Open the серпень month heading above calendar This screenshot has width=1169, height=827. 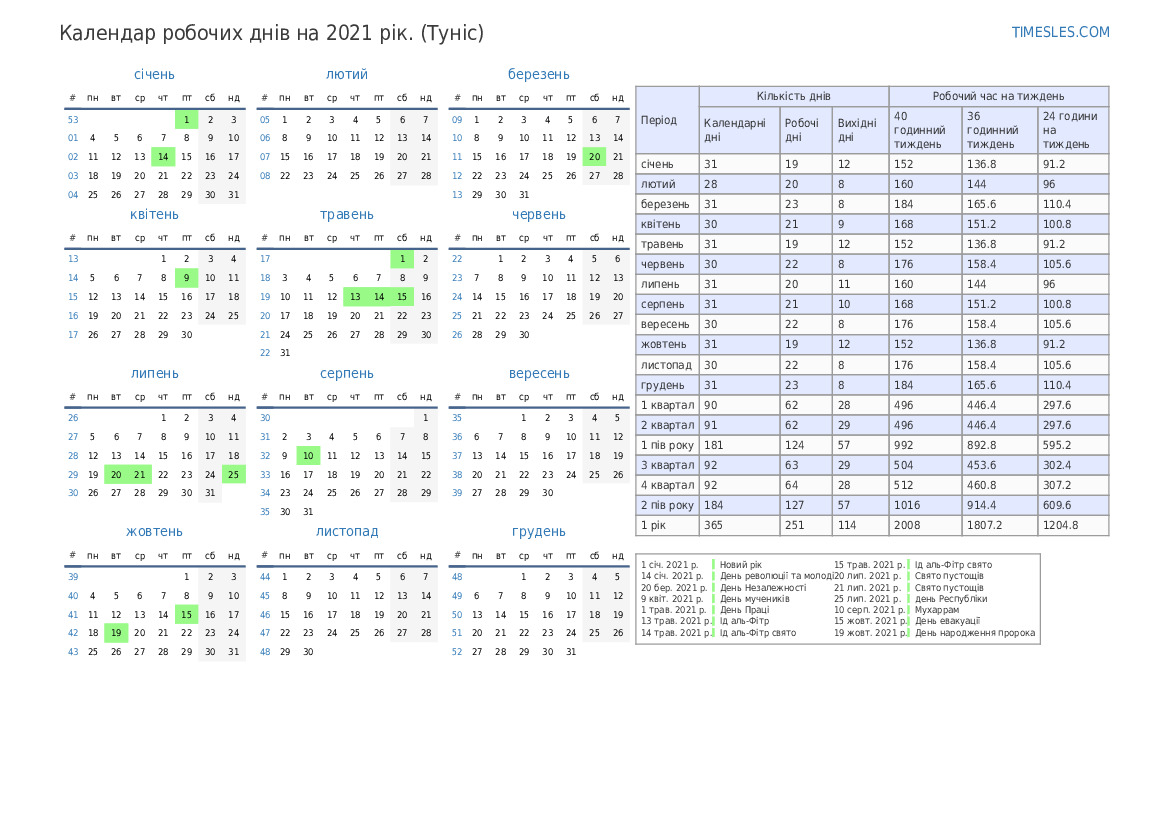click(346, 373)
